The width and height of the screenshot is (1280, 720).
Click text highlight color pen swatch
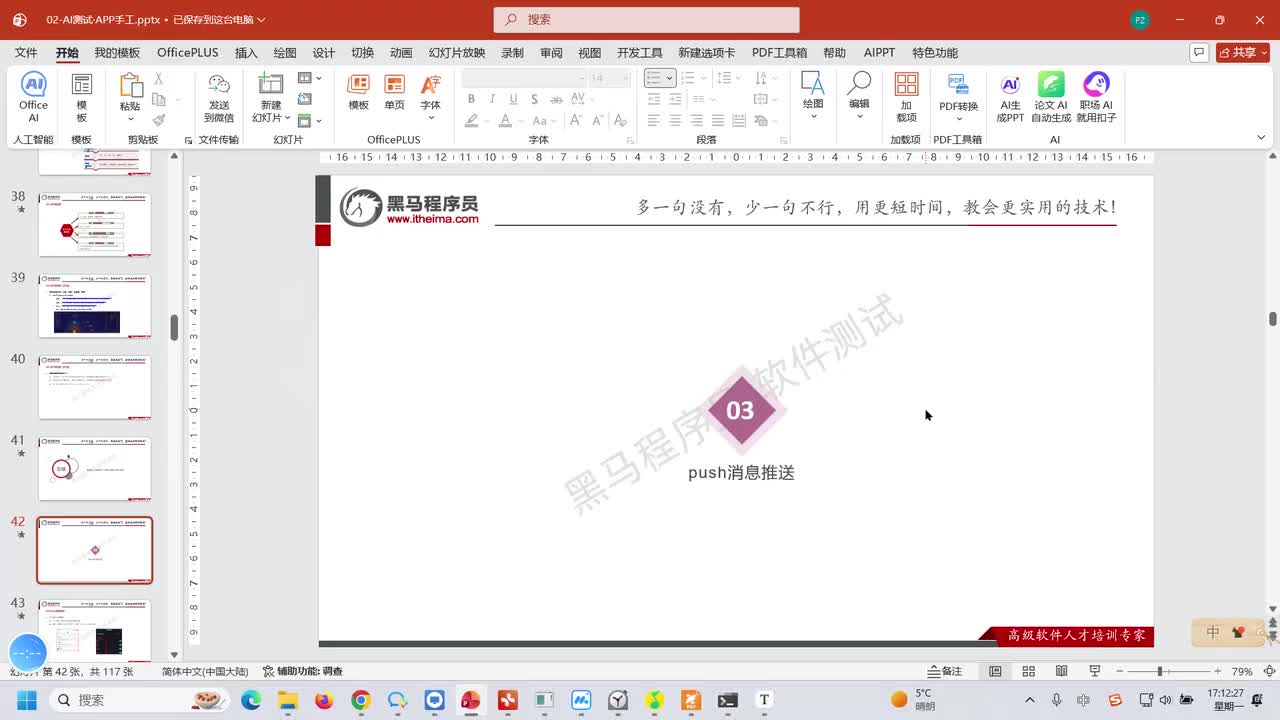click(472, 120)
